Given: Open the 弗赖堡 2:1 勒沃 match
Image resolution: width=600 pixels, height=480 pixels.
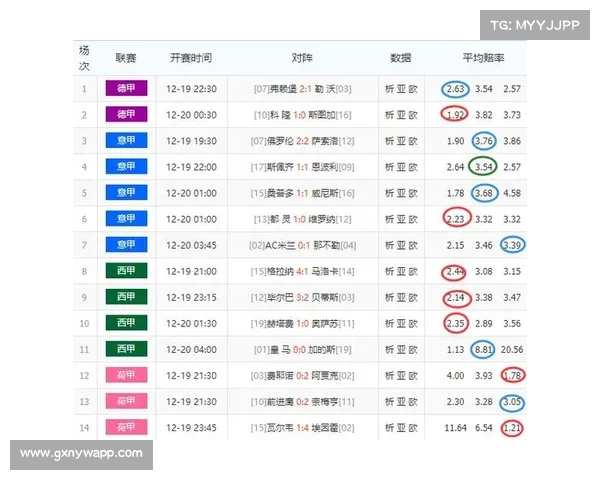Looking at the screenshot, I should click(x=302, y=89).
